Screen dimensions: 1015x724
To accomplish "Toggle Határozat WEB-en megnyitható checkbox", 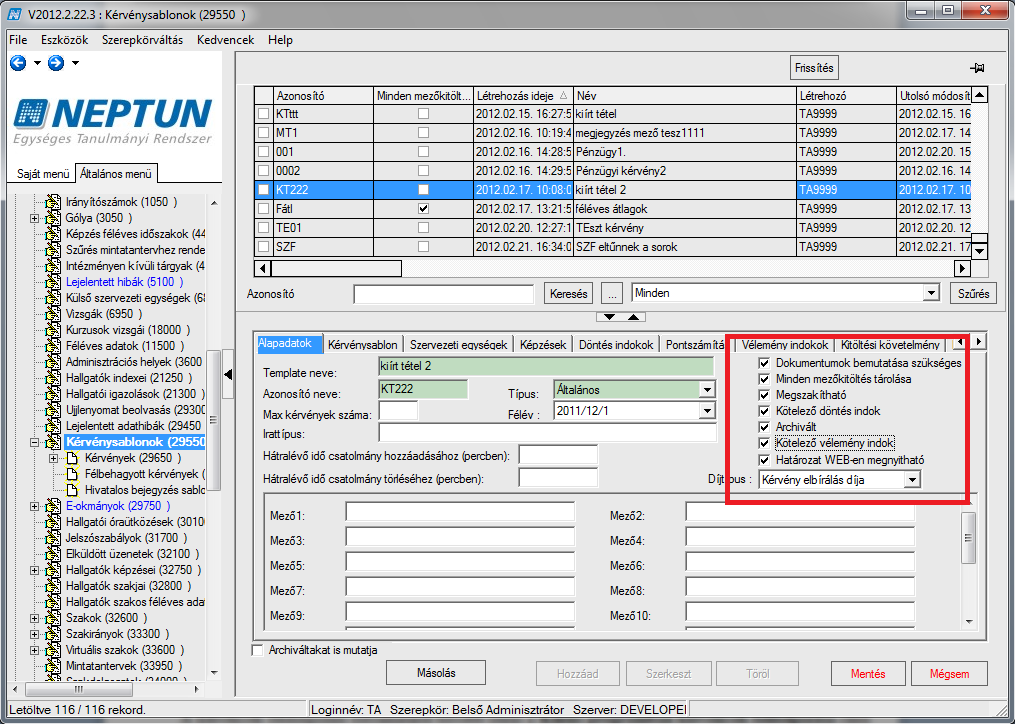I will tap(764, 460).
